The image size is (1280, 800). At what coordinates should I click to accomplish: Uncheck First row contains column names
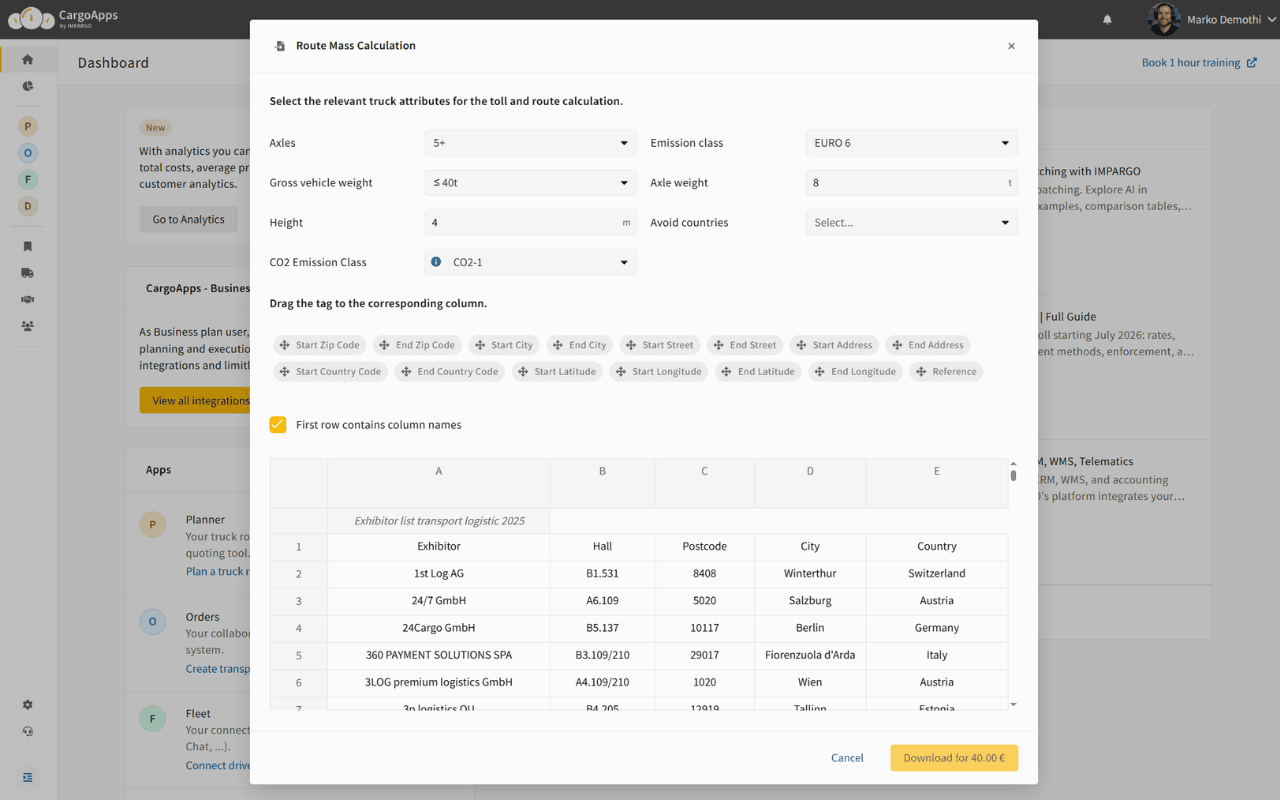[278, 425]
